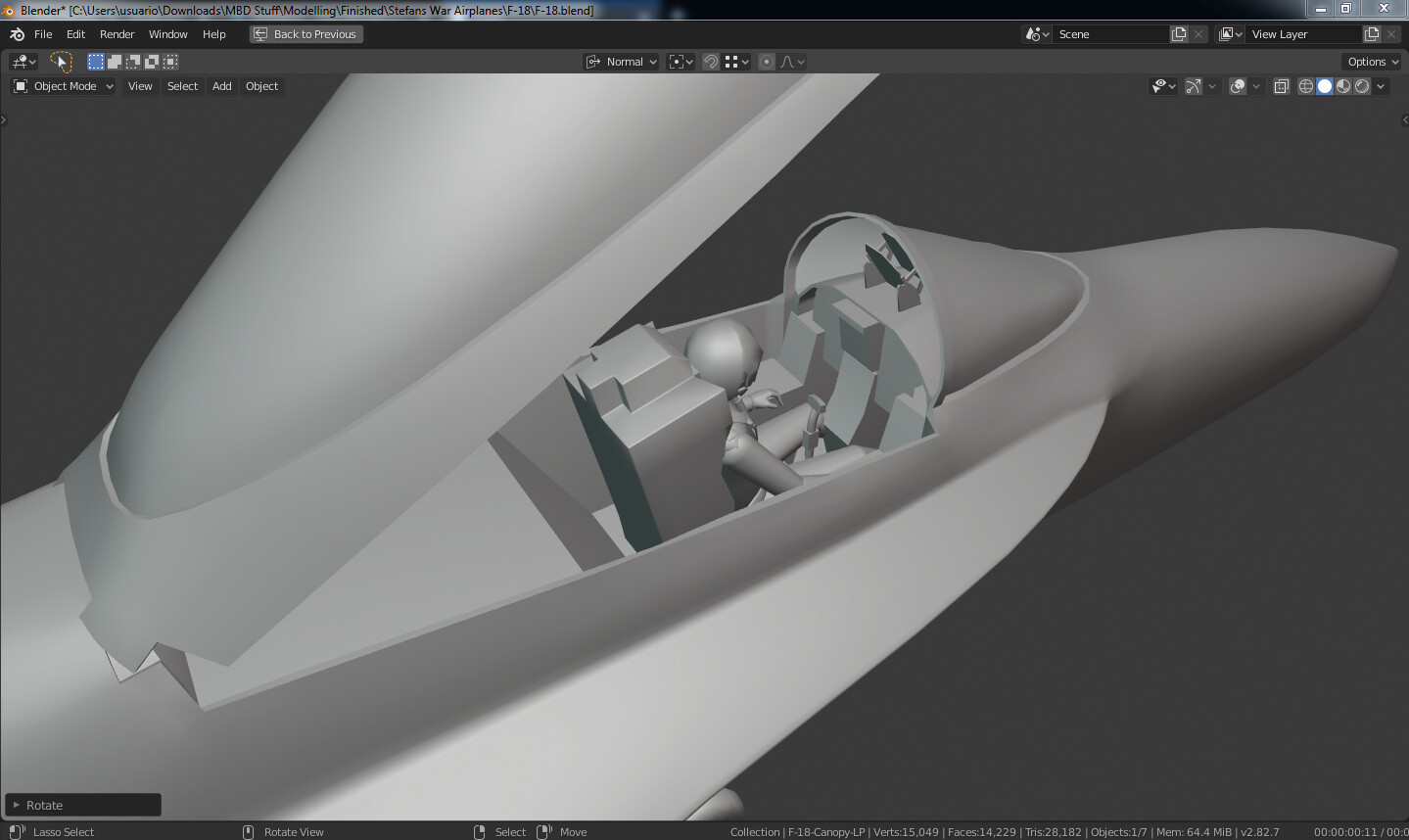
Task: Click the Scene name field
Action: [1111, 34]
